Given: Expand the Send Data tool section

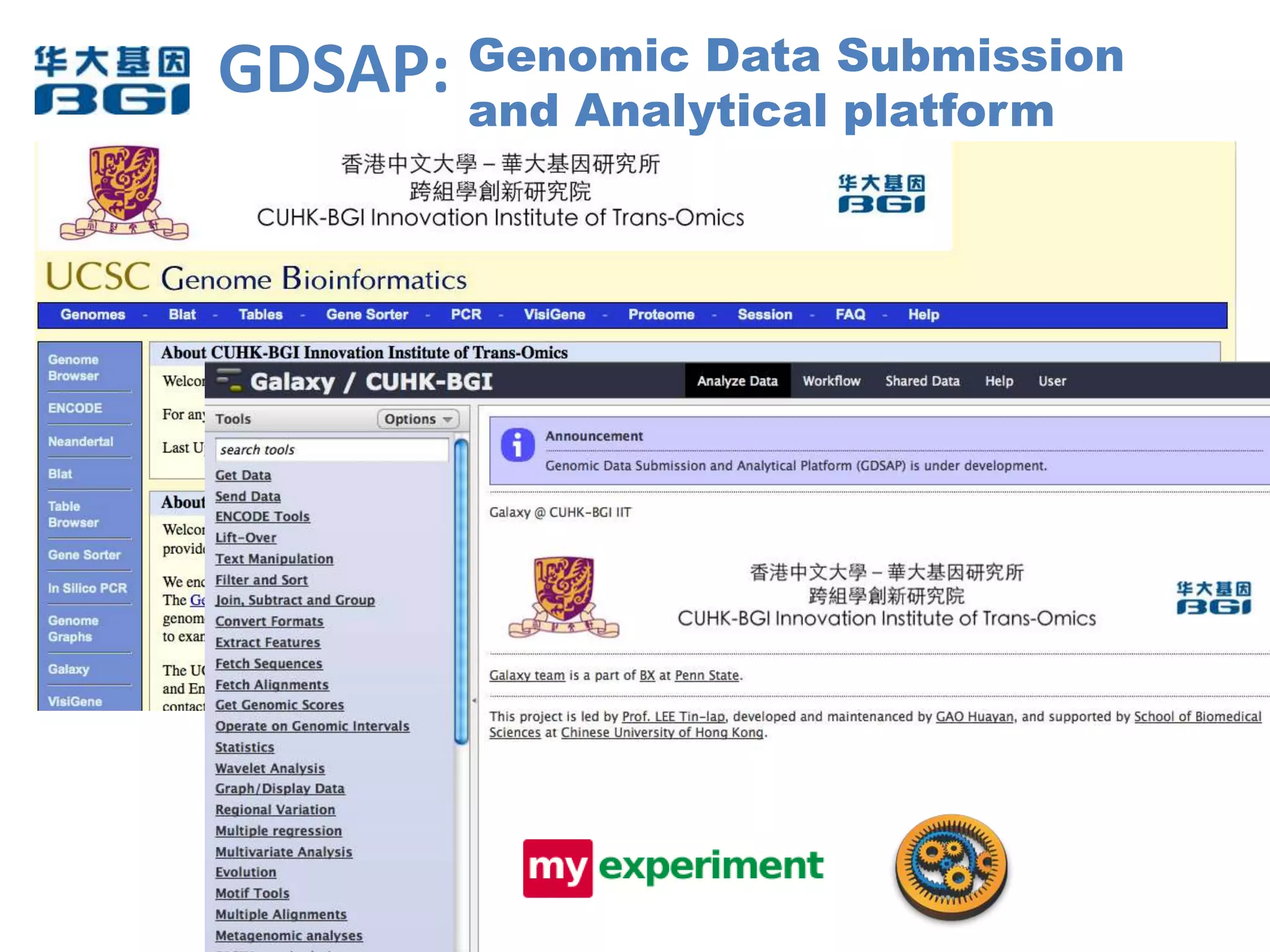Looking at the screenshot, I should click(x=248, y=496).
